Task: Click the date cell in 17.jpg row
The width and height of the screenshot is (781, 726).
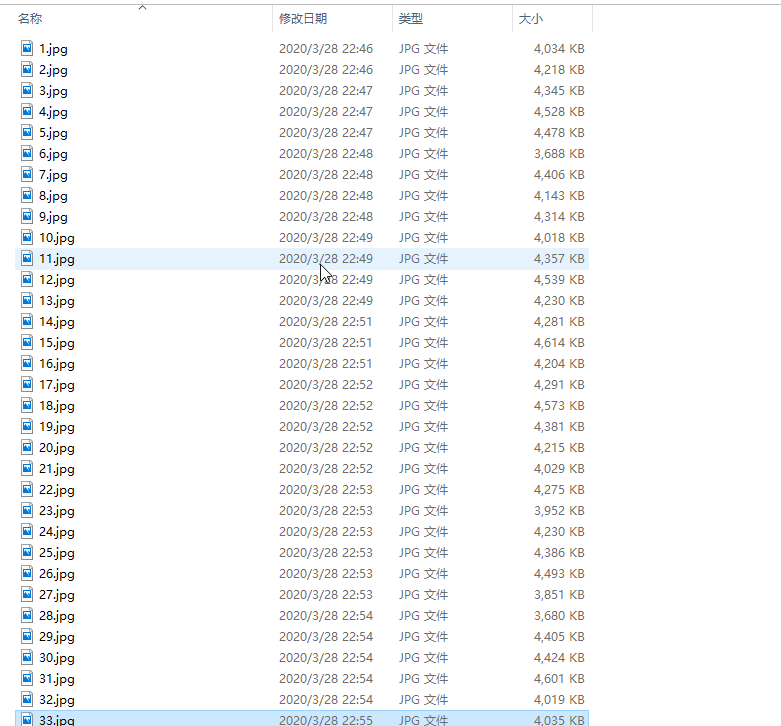Action: click(x=326, y=384)
